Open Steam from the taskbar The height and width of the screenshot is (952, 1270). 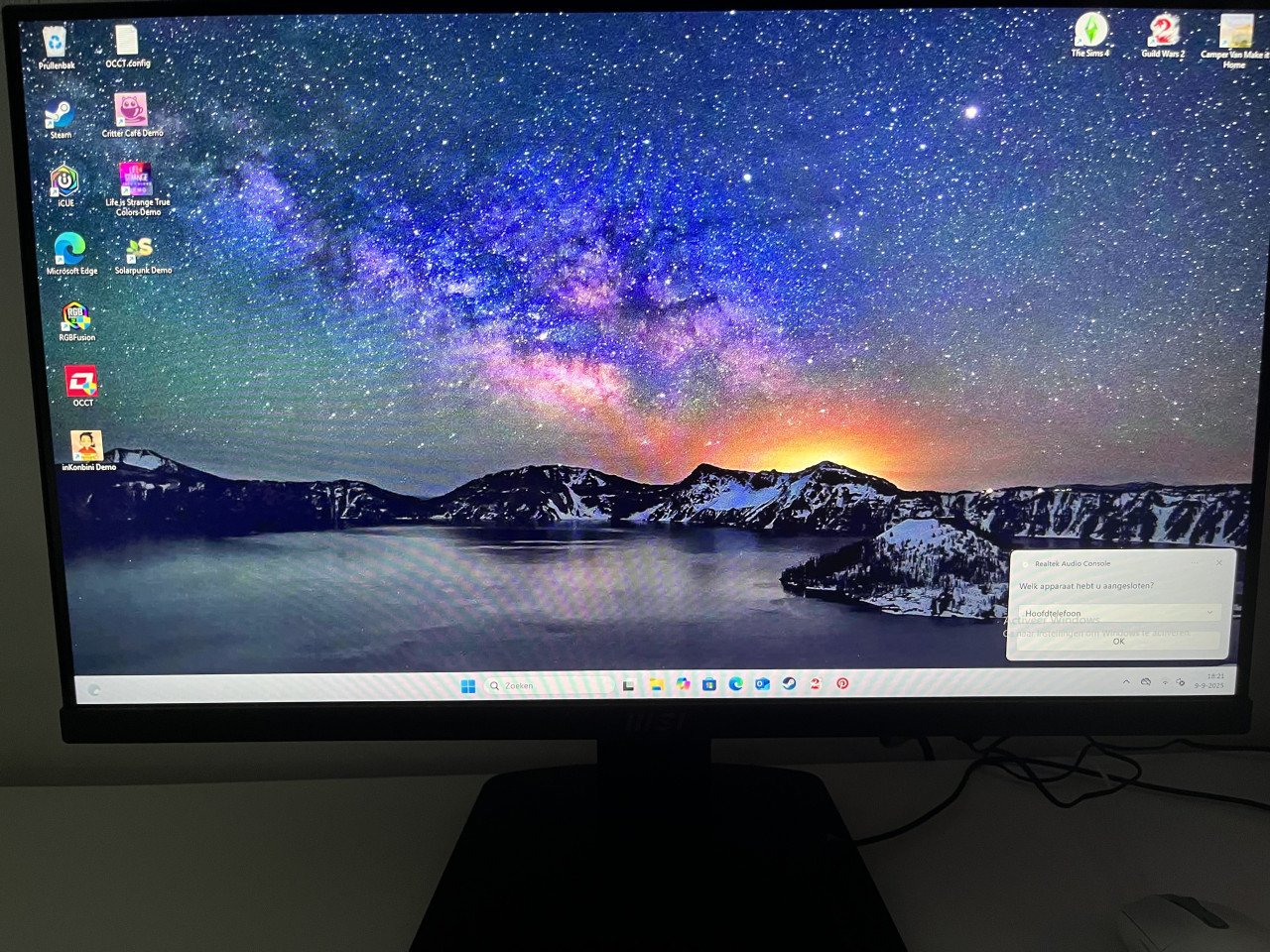click(789, 683)
